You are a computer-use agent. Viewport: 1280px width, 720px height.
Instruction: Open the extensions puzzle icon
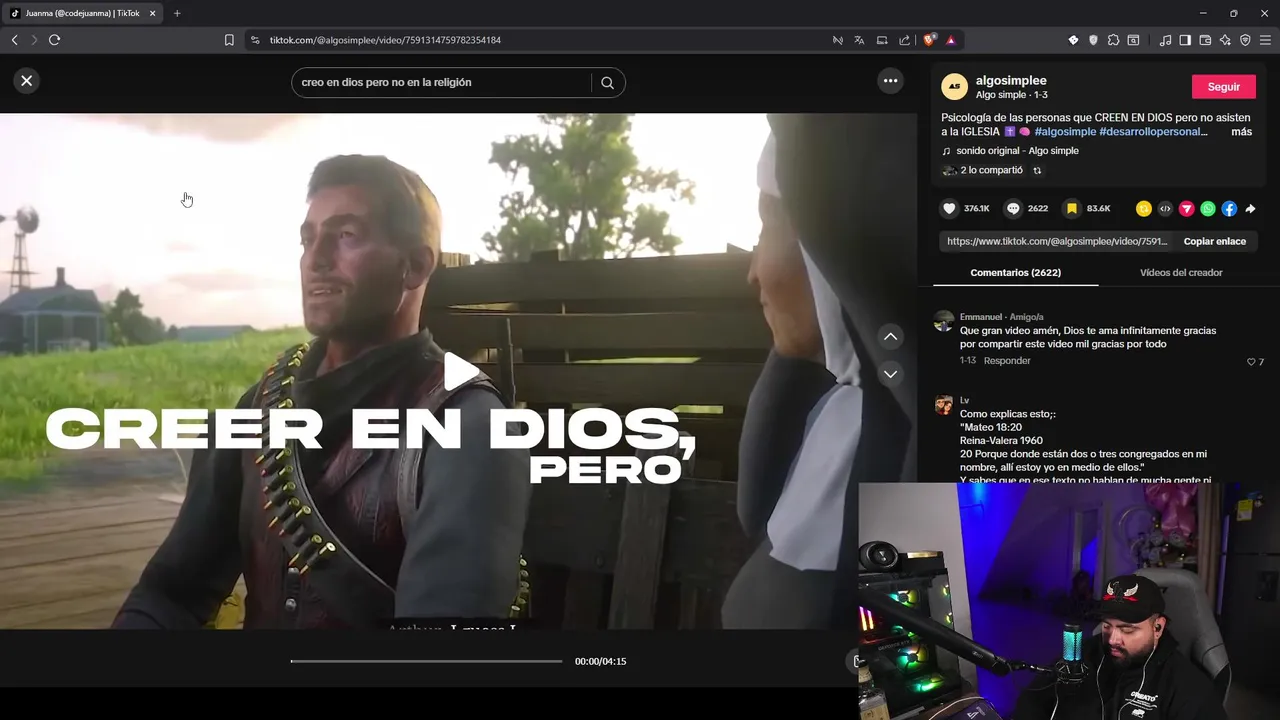coord(1113,40)
